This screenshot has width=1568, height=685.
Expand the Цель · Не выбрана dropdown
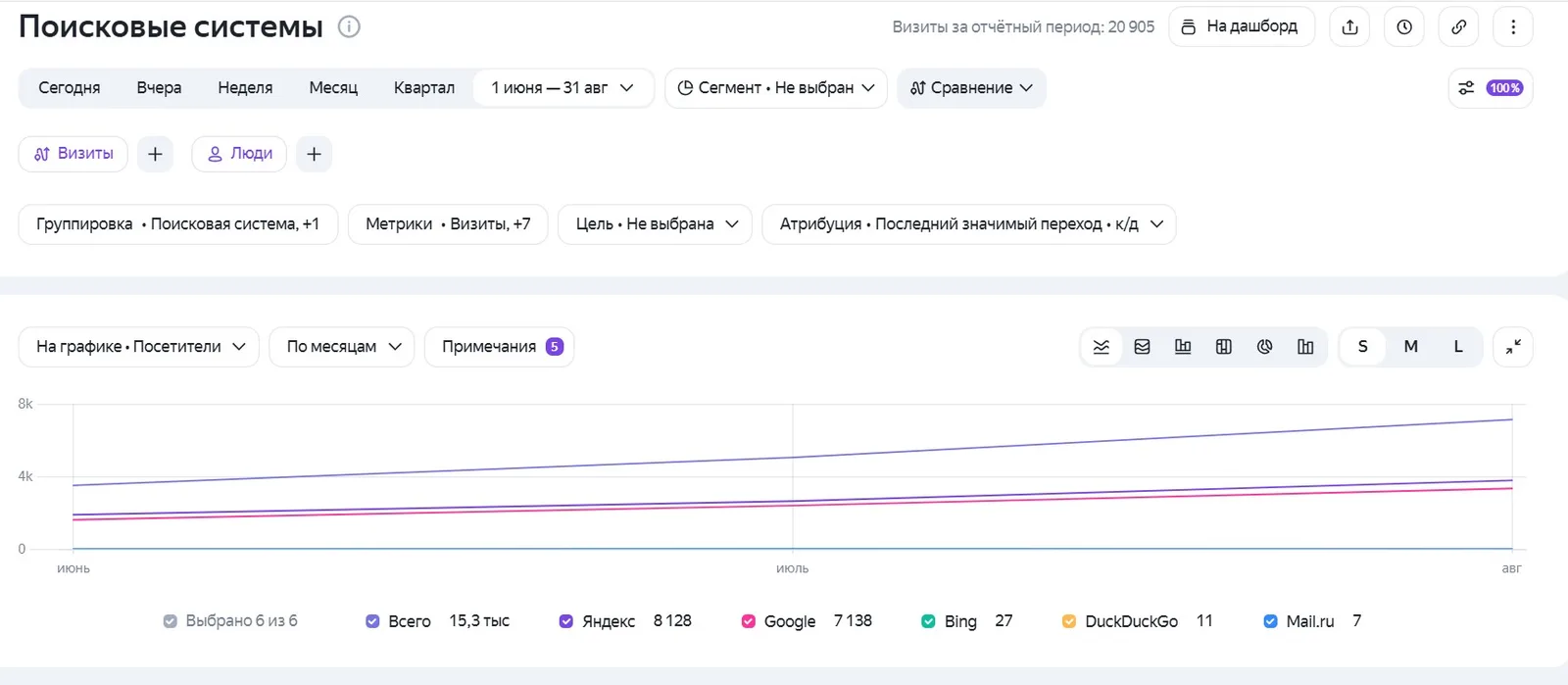point(656,224)
